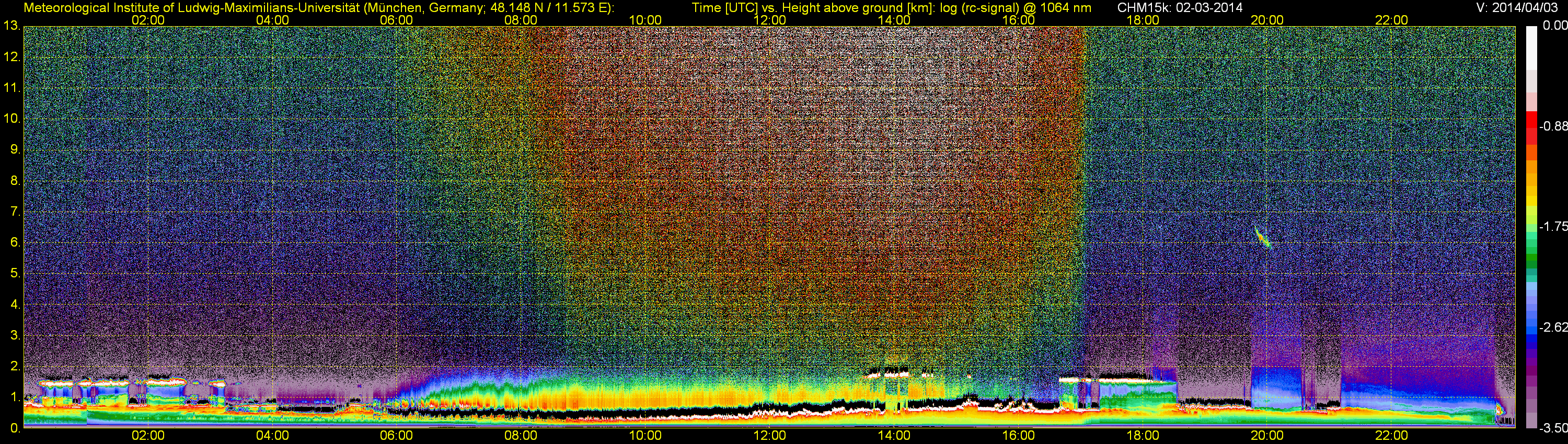Click the -1.75 value on the color scale

point(1552,227)
